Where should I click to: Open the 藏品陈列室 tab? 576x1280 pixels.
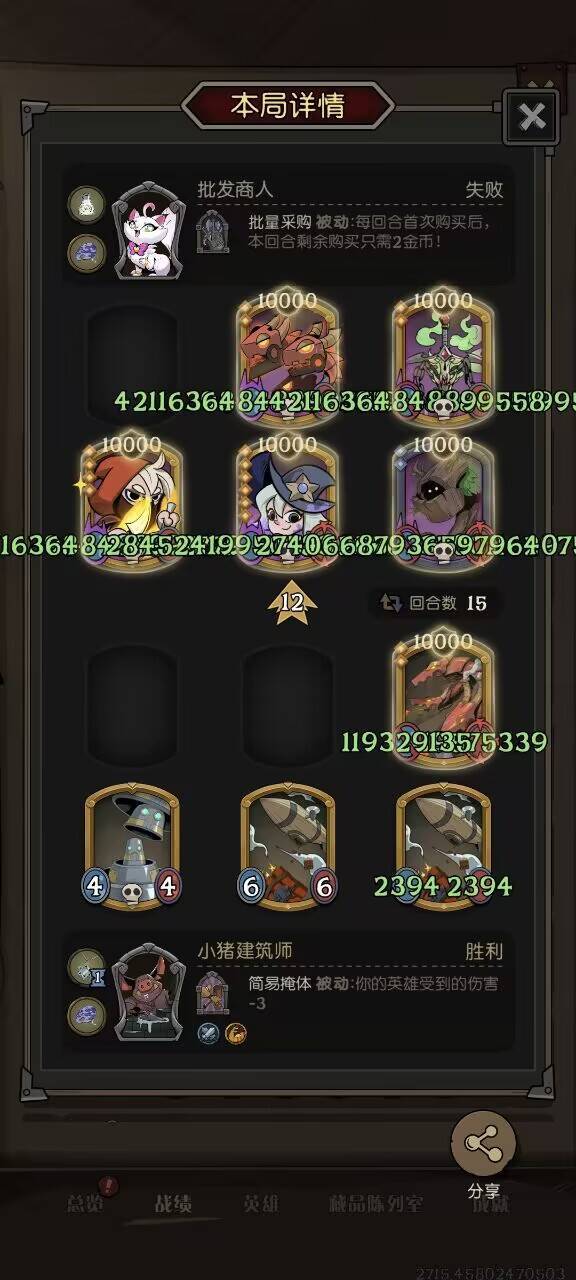pyautogui.click(x=375, y=1204)
